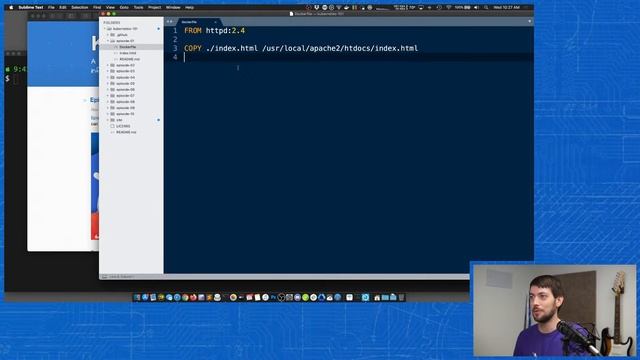Screen dimensions: 640x360
Task: Expand the episode-07 folder
Action: [x=108, y=96]
